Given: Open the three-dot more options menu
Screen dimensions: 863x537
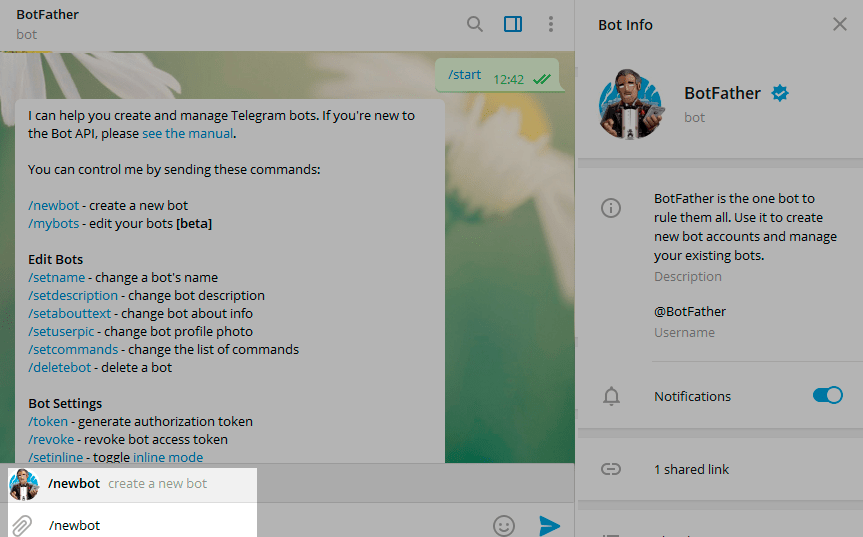Looking at the screenshot, I should point(550,24).
